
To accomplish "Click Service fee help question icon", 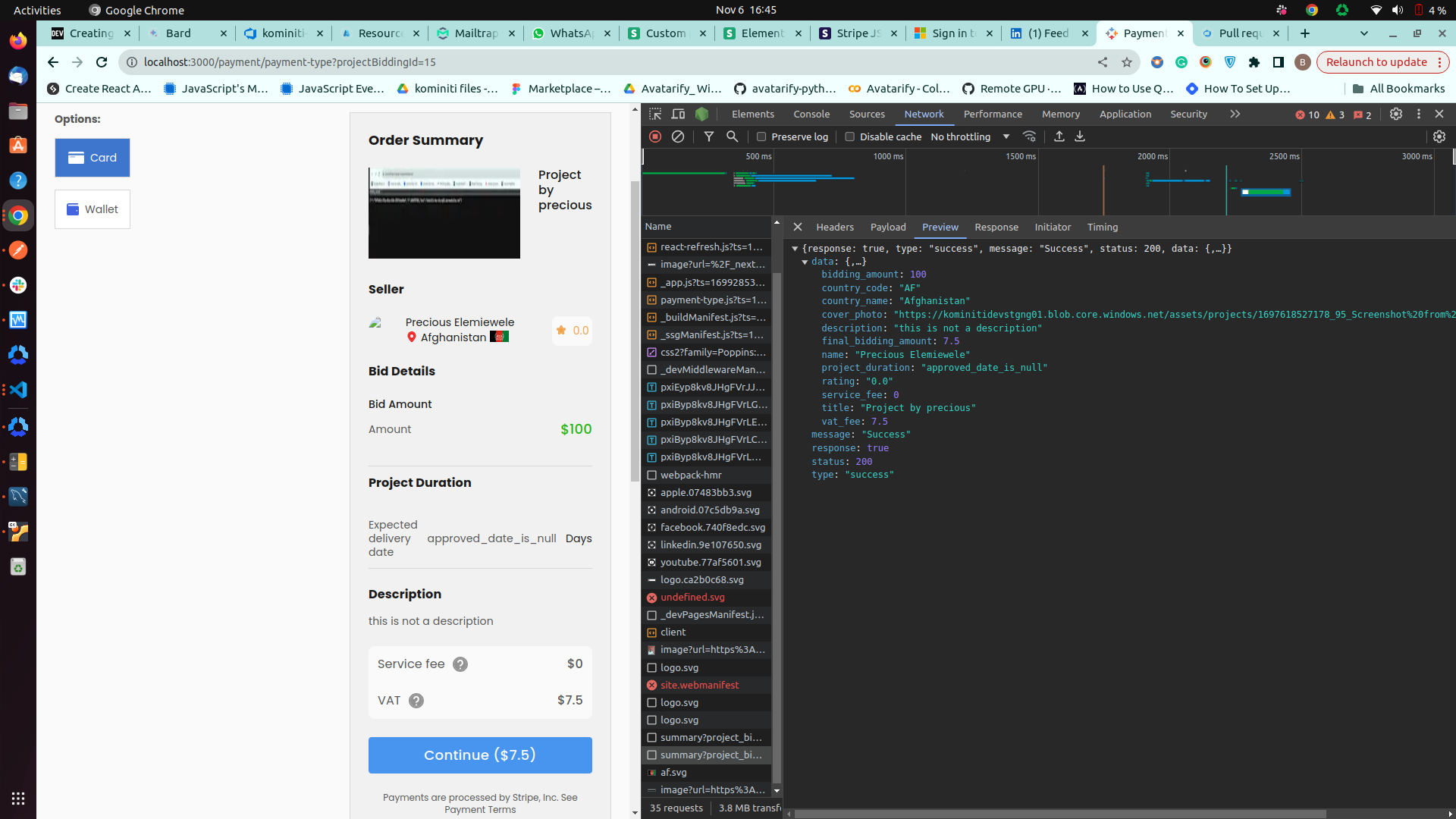I will point(460,664).
